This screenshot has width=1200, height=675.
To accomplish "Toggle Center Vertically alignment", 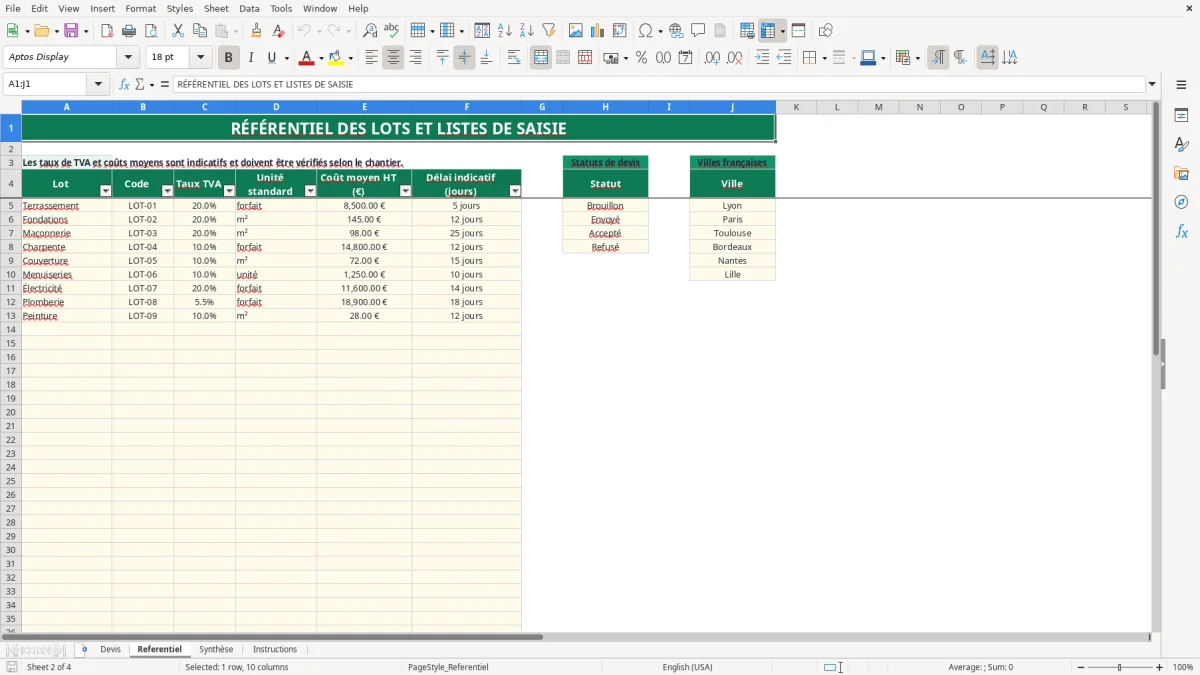I will pyautogui.click(x=464, y=58).
